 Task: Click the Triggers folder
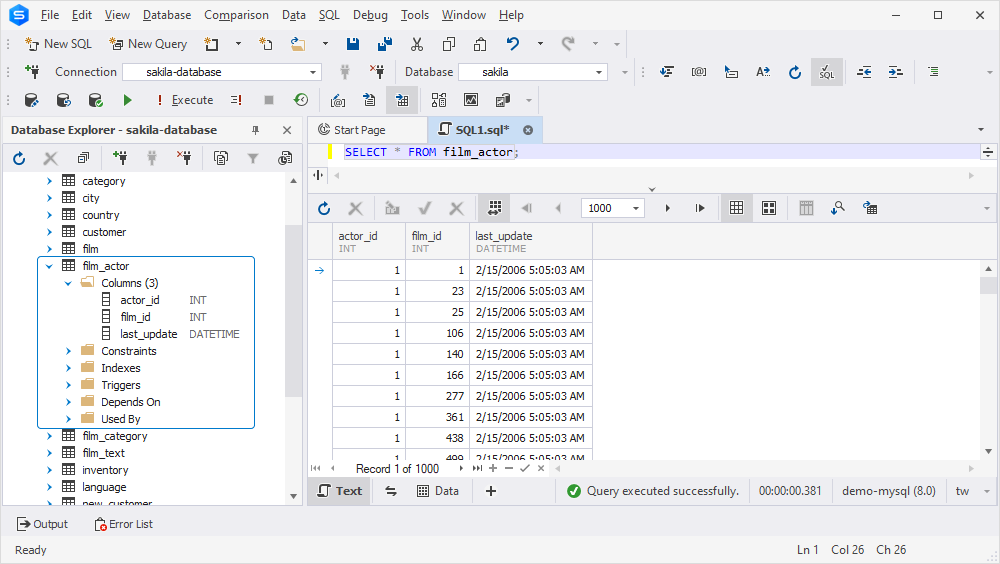tap(121, 385)
